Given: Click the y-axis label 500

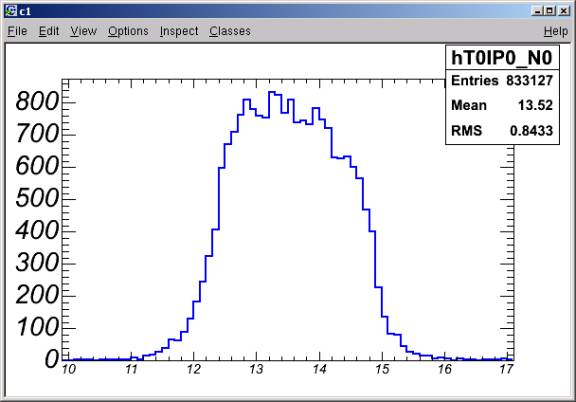Looking at the screenshot, I should 37,199.
